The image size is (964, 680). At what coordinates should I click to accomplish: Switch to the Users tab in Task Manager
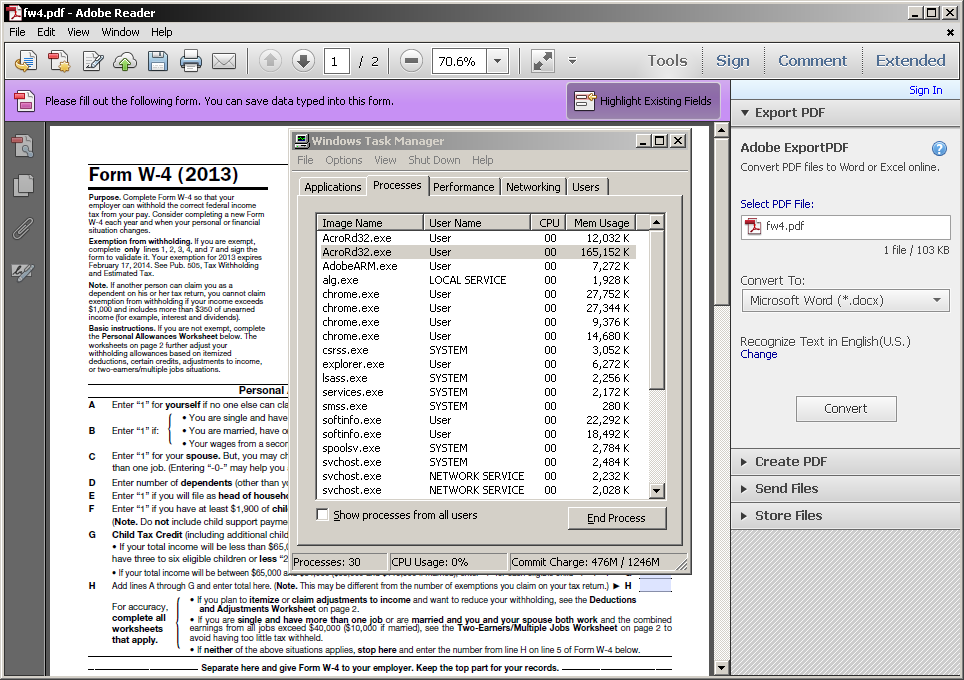pyautogui.click(x=586, y=187)
